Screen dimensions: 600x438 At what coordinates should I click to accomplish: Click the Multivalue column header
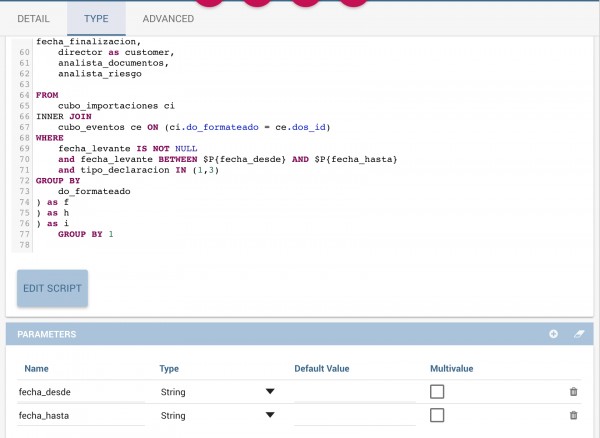click(452, 368)
